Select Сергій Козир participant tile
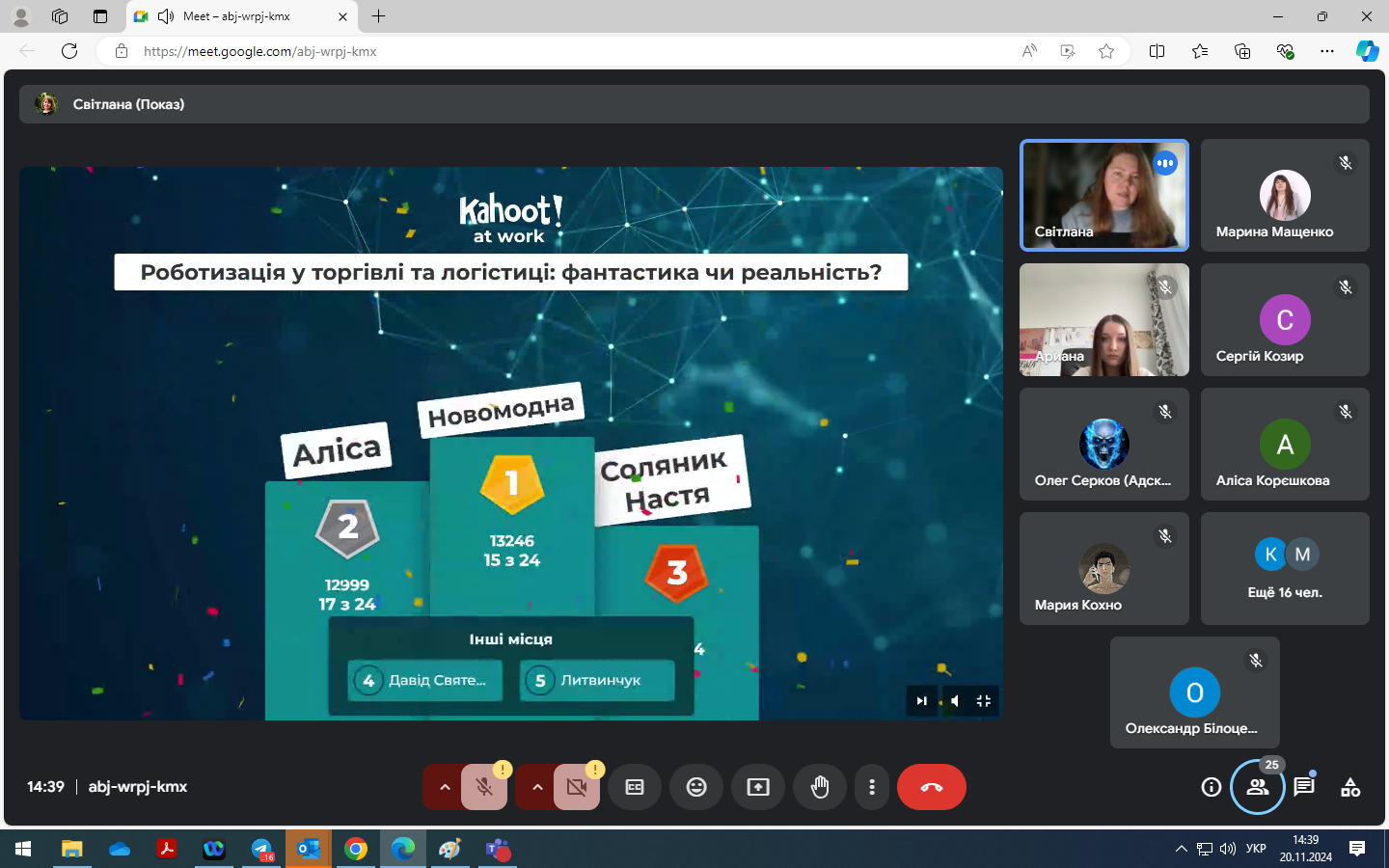1389x868 pixels. [x=1285, y=319]
